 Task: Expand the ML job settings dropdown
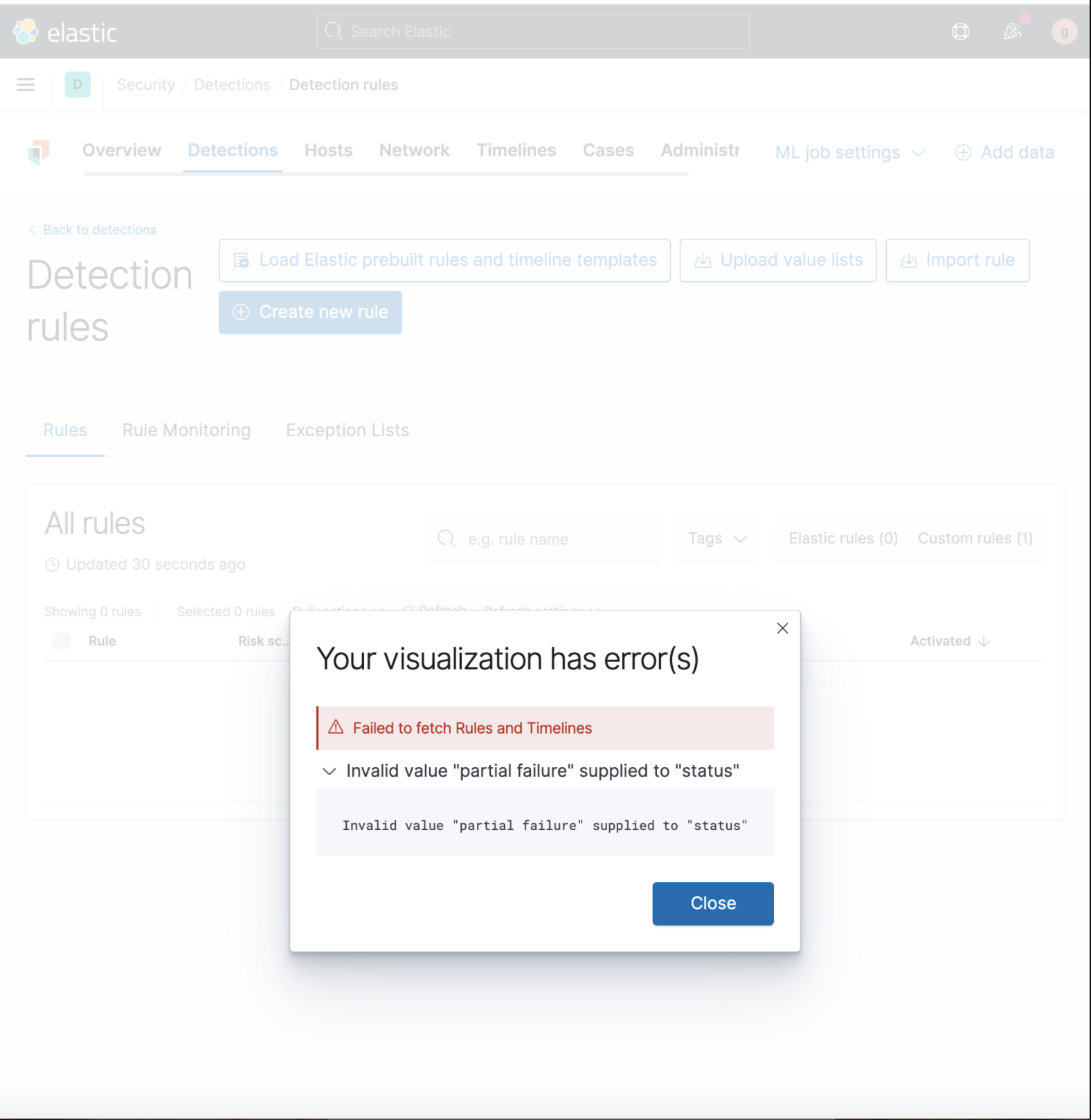point(849,152)
